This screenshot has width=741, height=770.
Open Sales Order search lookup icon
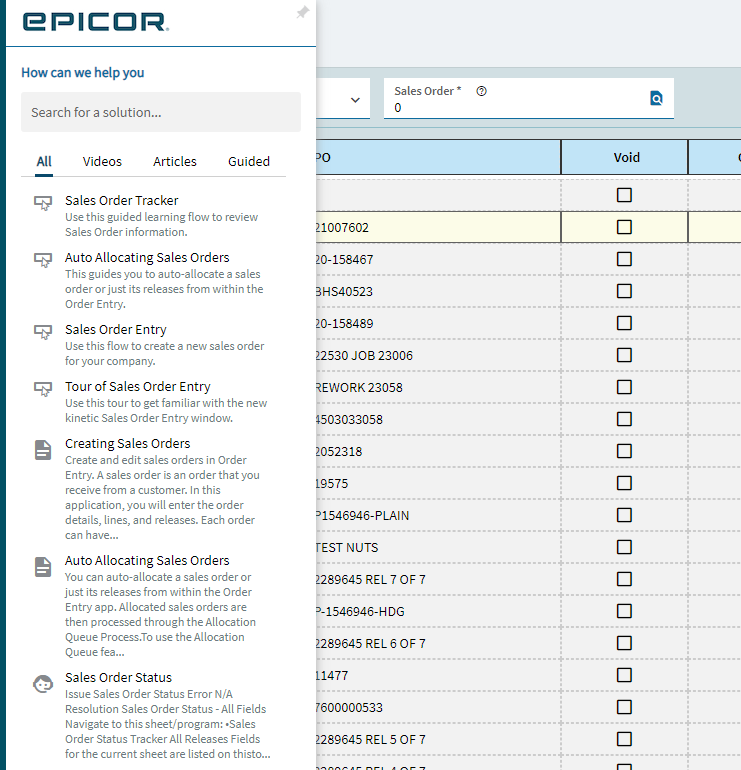(x=656, y=98)
